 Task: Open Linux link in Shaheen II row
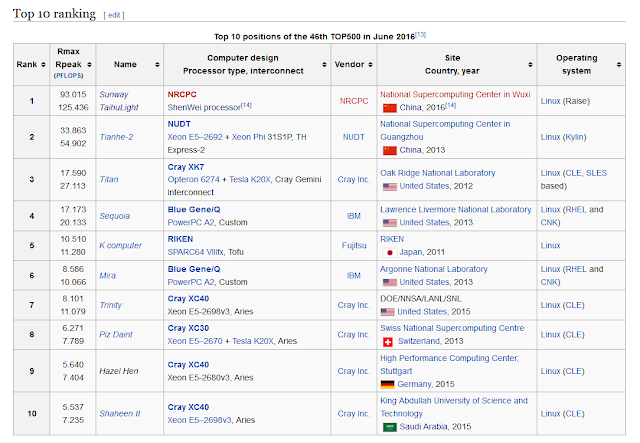click(550, 414)
